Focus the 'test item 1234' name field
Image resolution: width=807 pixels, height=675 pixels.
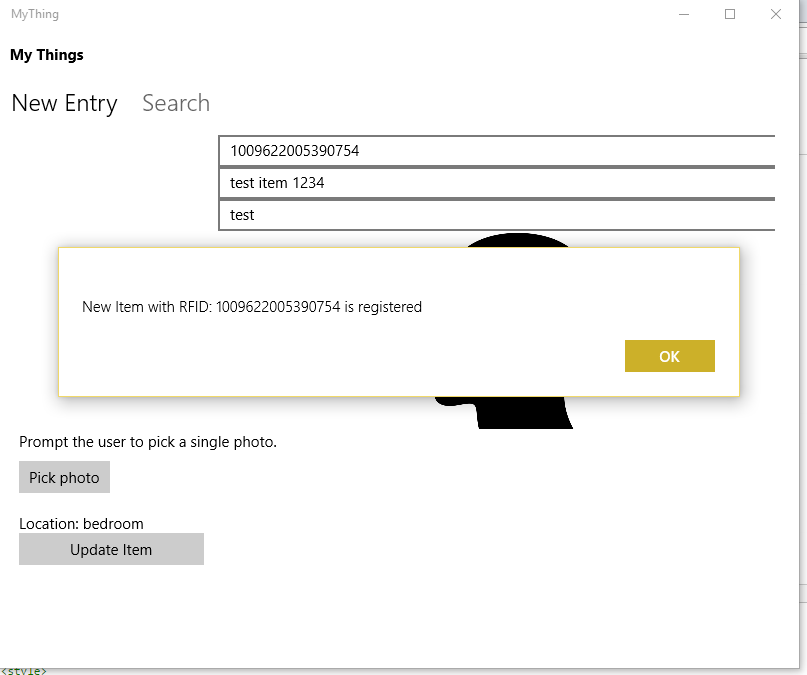click(496, 183)
